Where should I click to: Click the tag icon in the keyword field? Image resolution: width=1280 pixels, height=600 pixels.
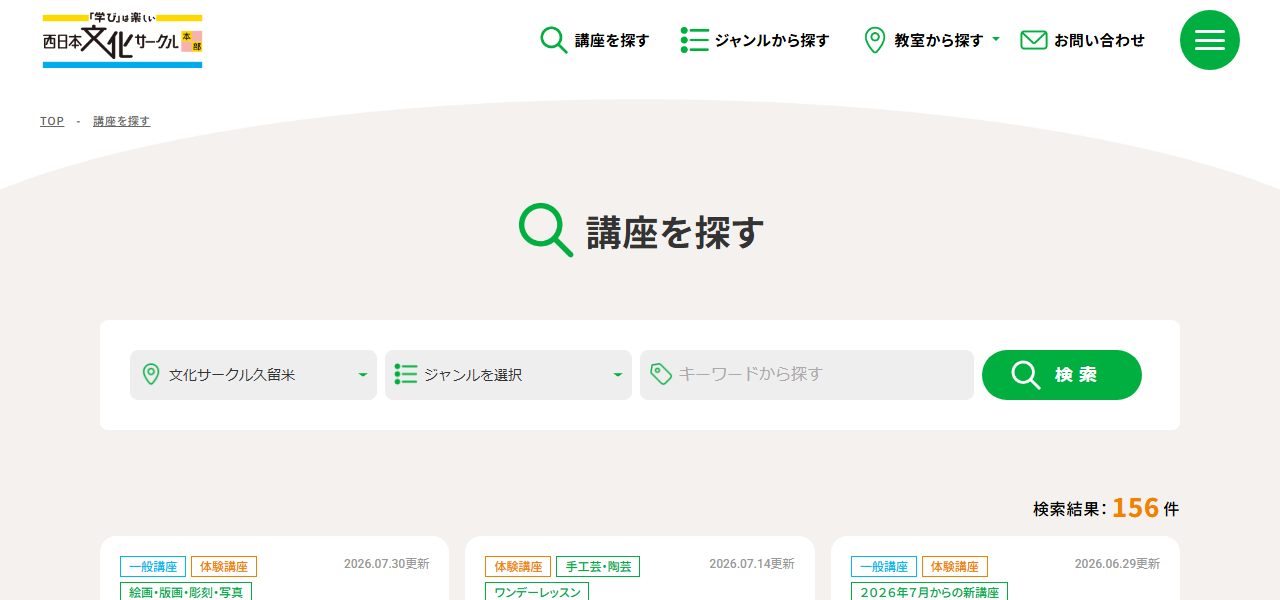click(660, 374)
